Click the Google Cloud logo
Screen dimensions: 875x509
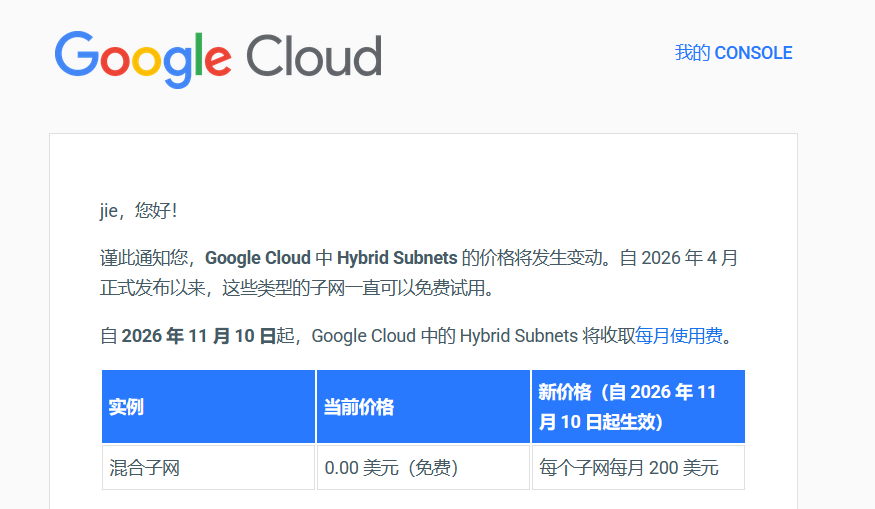pyautogui.click(x=218, y=59)
